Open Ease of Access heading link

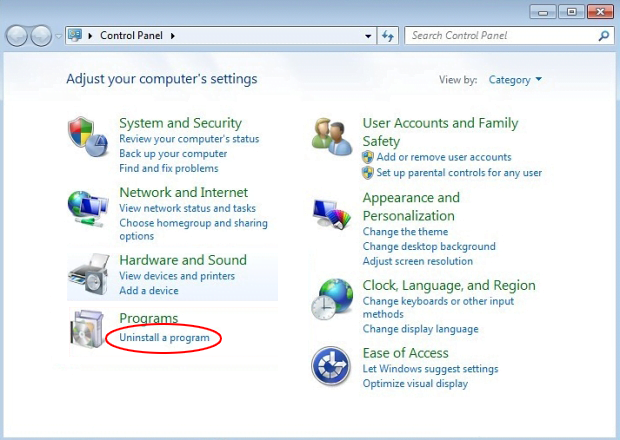pos(406,353)
